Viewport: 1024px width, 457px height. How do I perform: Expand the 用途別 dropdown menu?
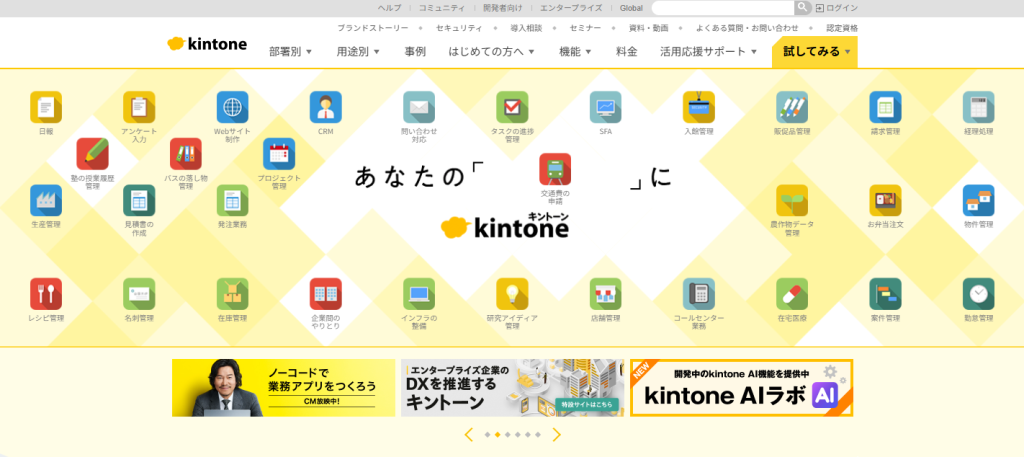pos(359,52)
